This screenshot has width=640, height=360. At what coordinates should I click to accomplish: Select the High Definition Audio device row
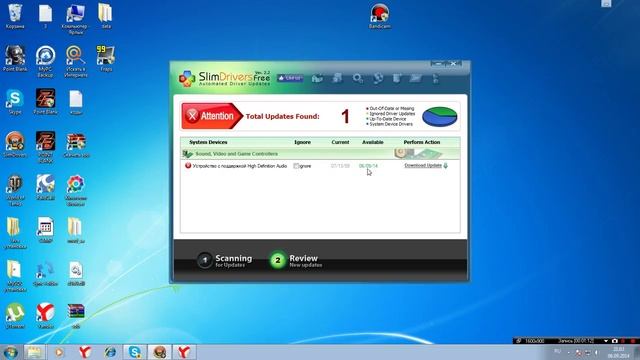[320, 166]
